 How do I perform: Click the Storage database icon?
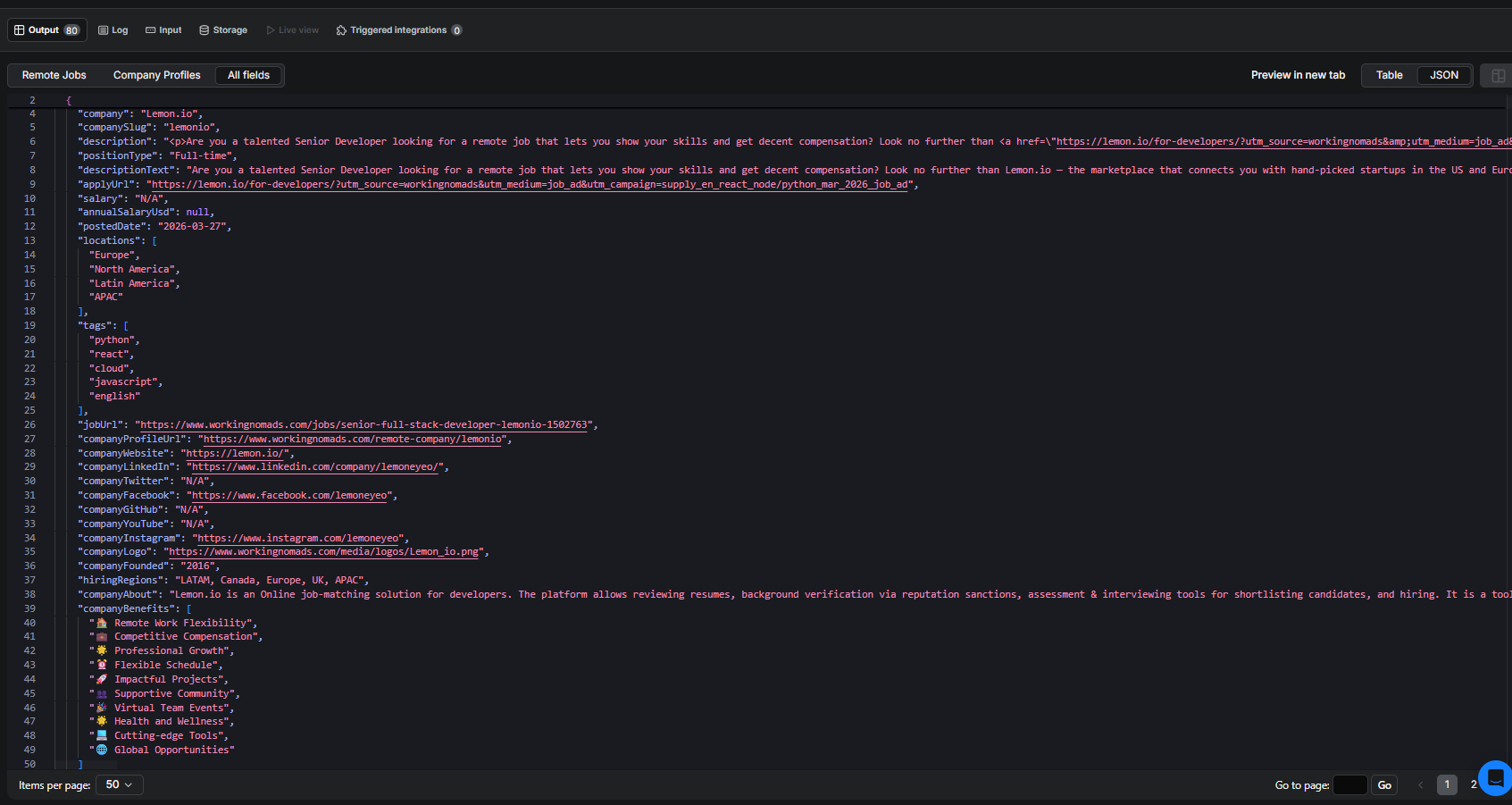(x=204, y=30)
